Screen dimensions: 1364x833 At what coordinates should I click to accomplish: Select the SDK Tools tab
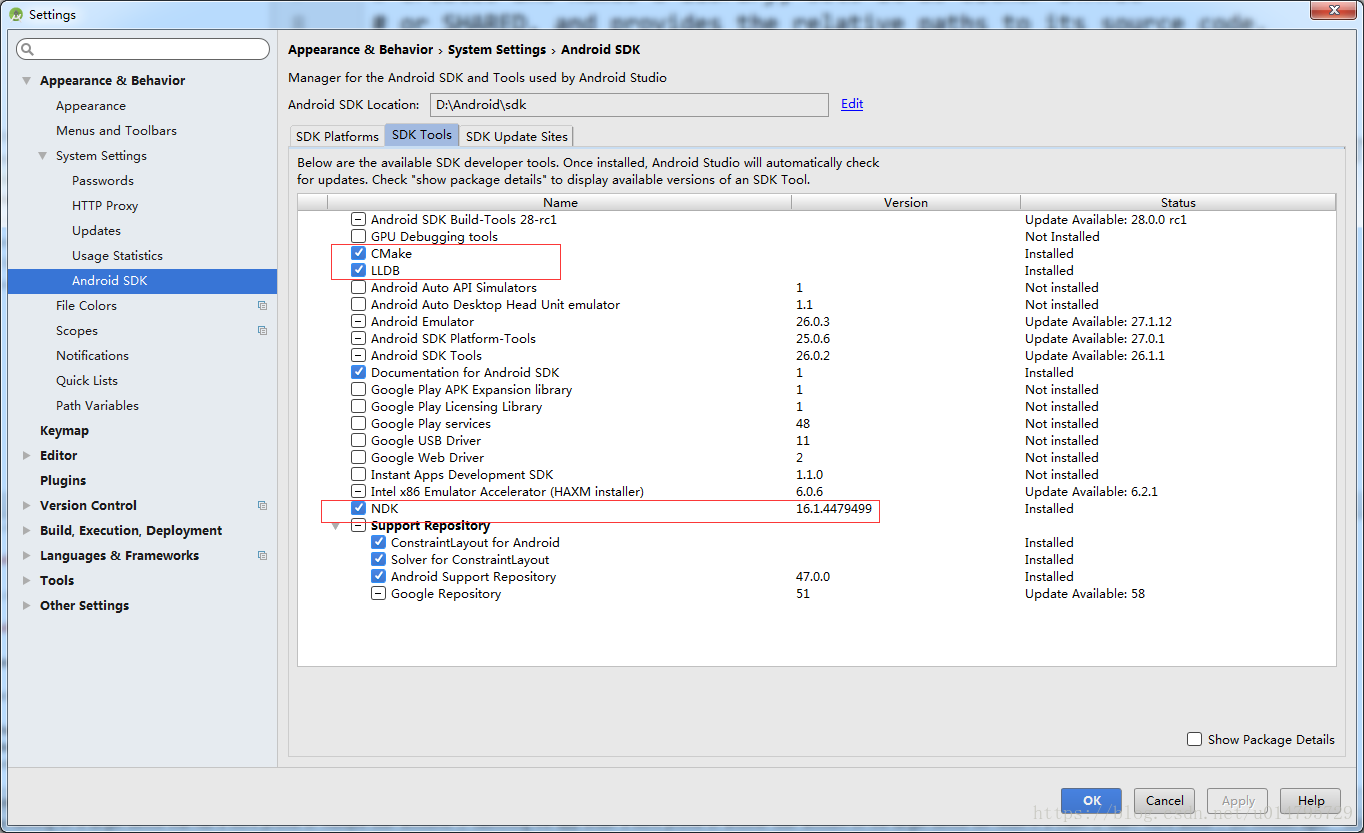click(x=422, y=135)
